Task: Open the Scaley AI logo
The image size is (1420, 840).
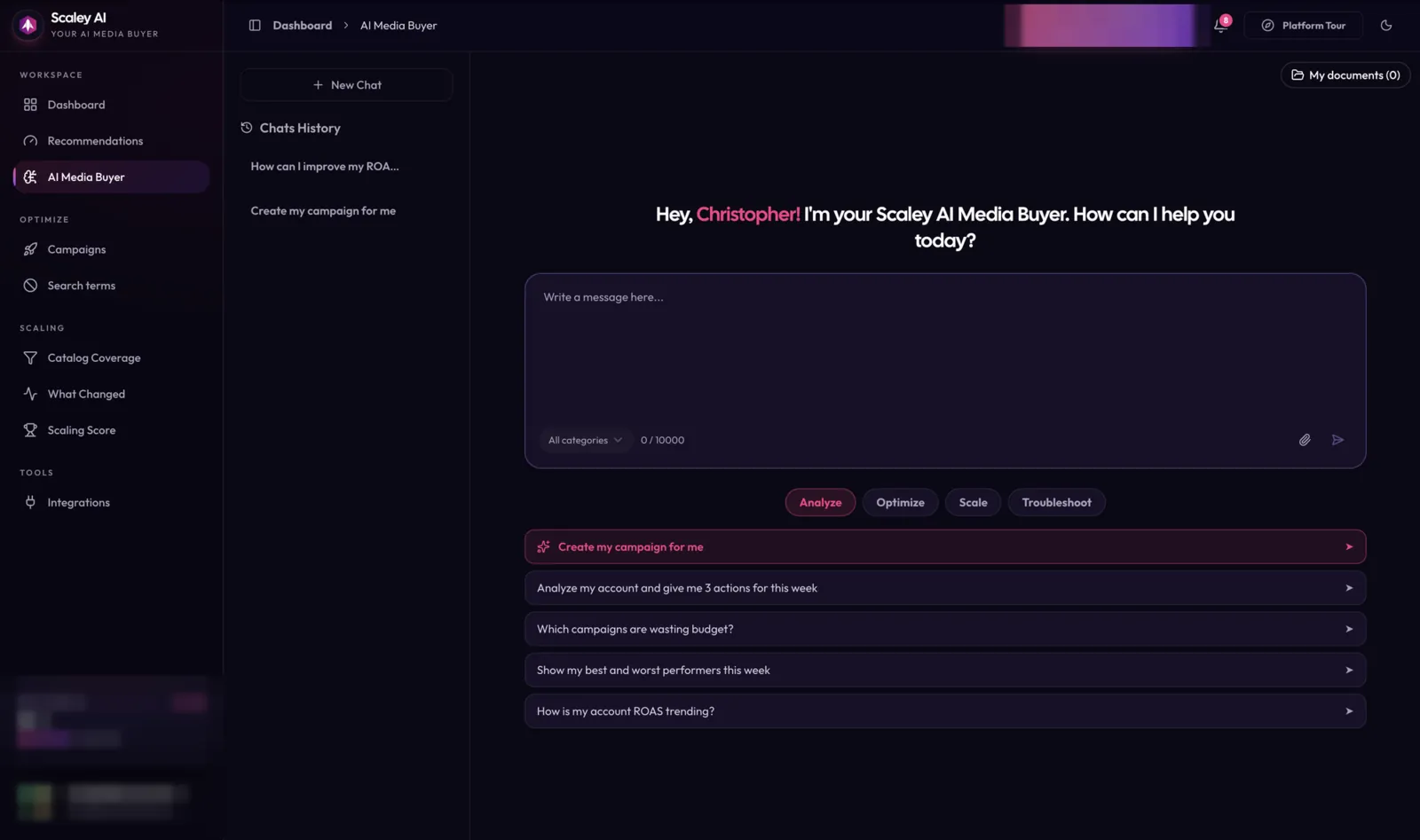Action: click(28, 25)
